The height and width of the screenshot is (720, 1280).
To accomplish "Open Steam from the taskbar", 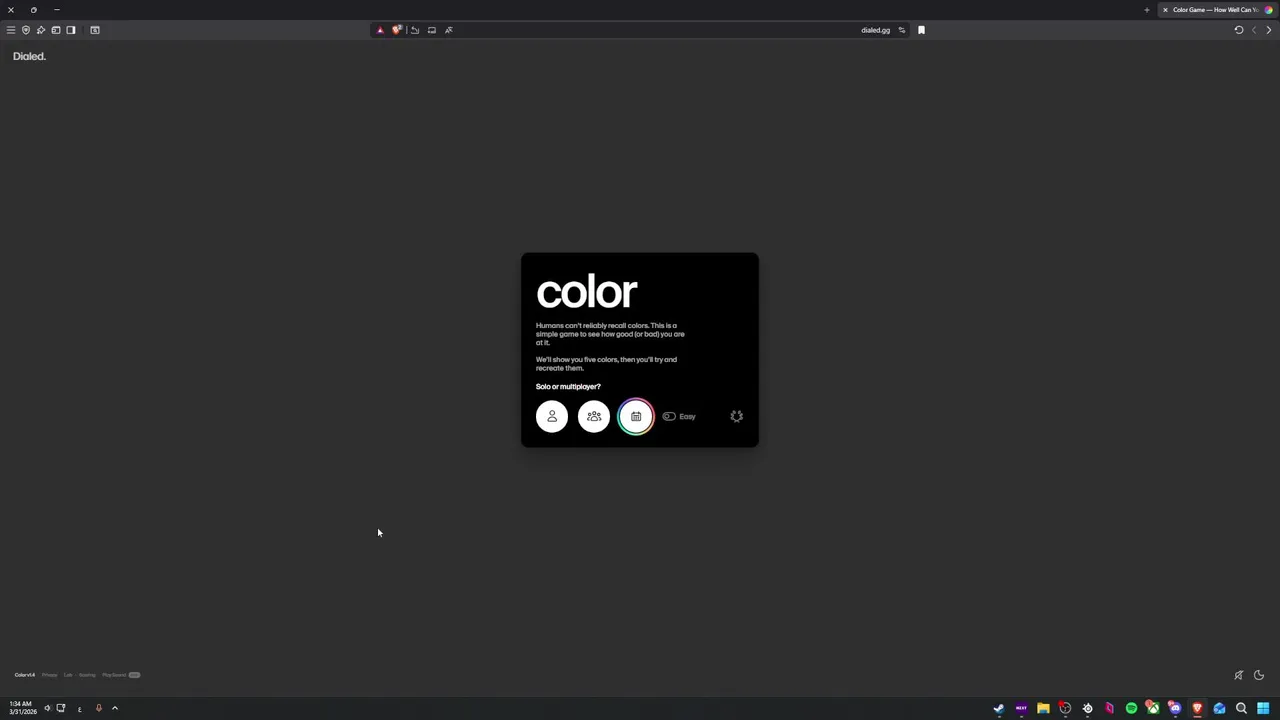I will 999,708.
